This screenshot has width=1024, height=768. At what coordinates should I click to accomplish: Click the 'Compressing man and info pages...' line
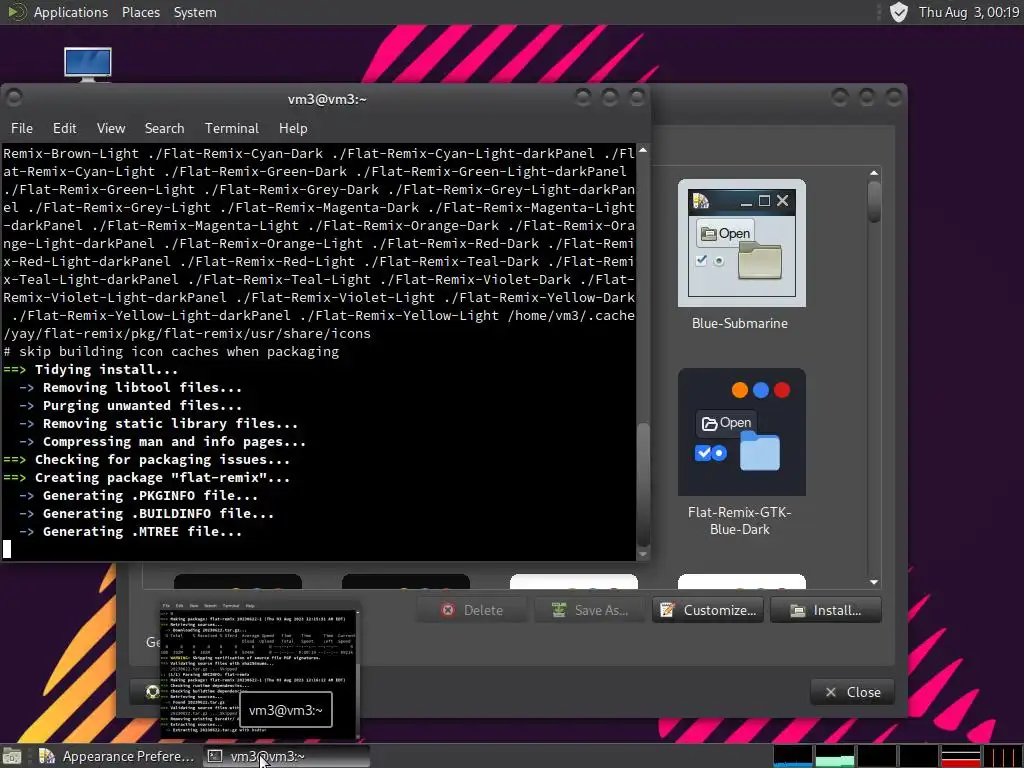pyautogui.click(x=174, y=441)
